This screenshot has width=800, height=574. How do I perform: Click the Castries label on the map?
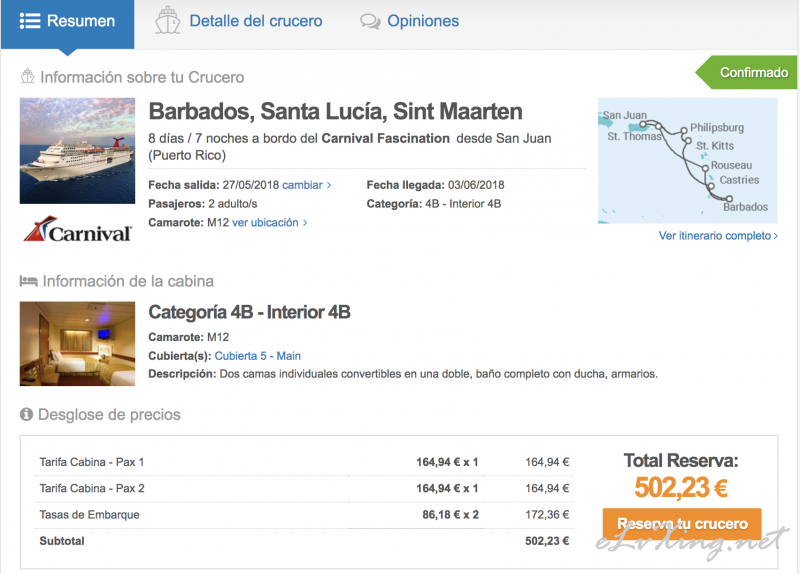[739, 180]
